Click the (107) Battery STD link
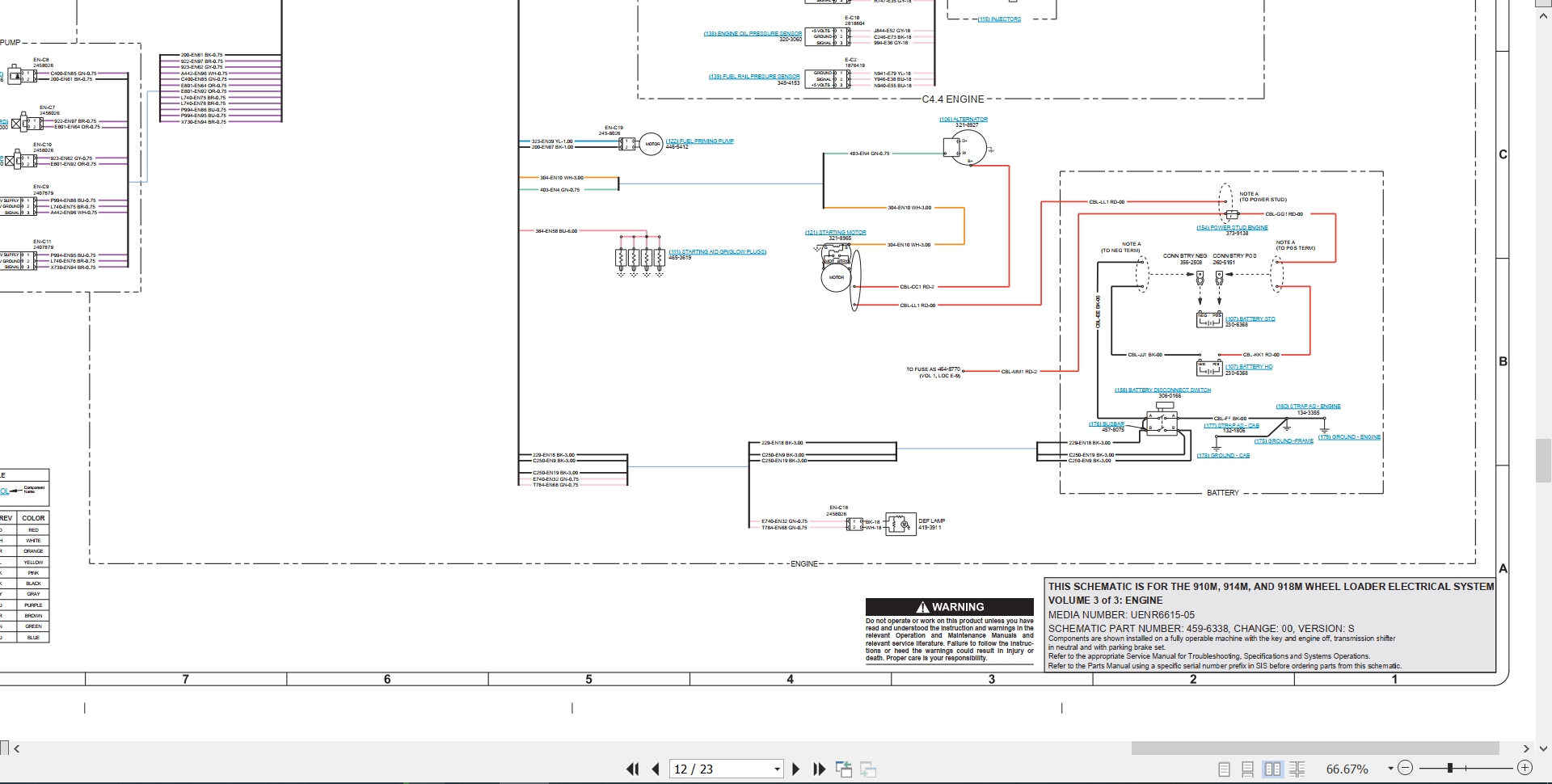Screen dimensions: 1552x784 [1250, 319]
